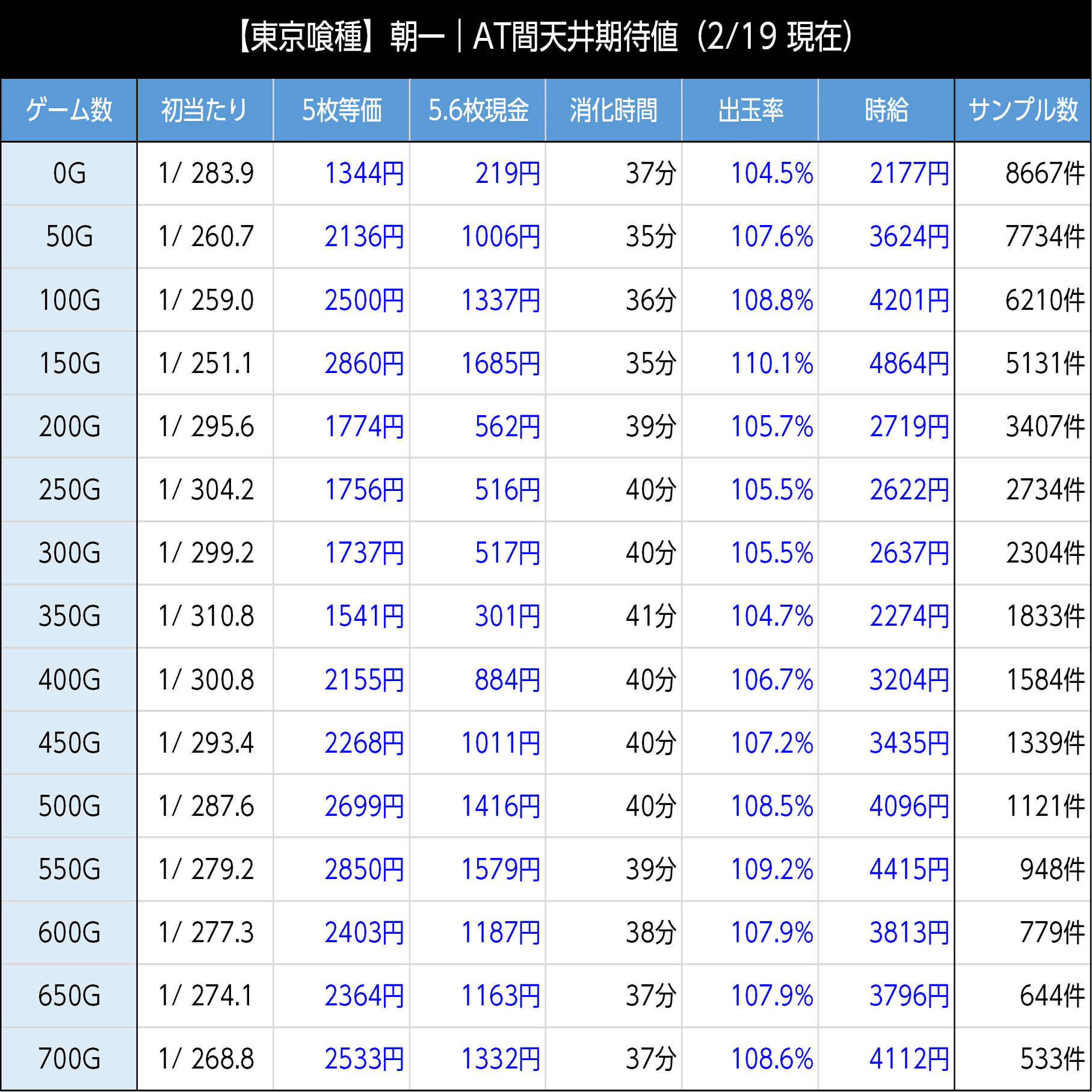This screenshot has height=1092, width=1092.
Task: Click the 516円 value cell
Action: tap(478, 490)
